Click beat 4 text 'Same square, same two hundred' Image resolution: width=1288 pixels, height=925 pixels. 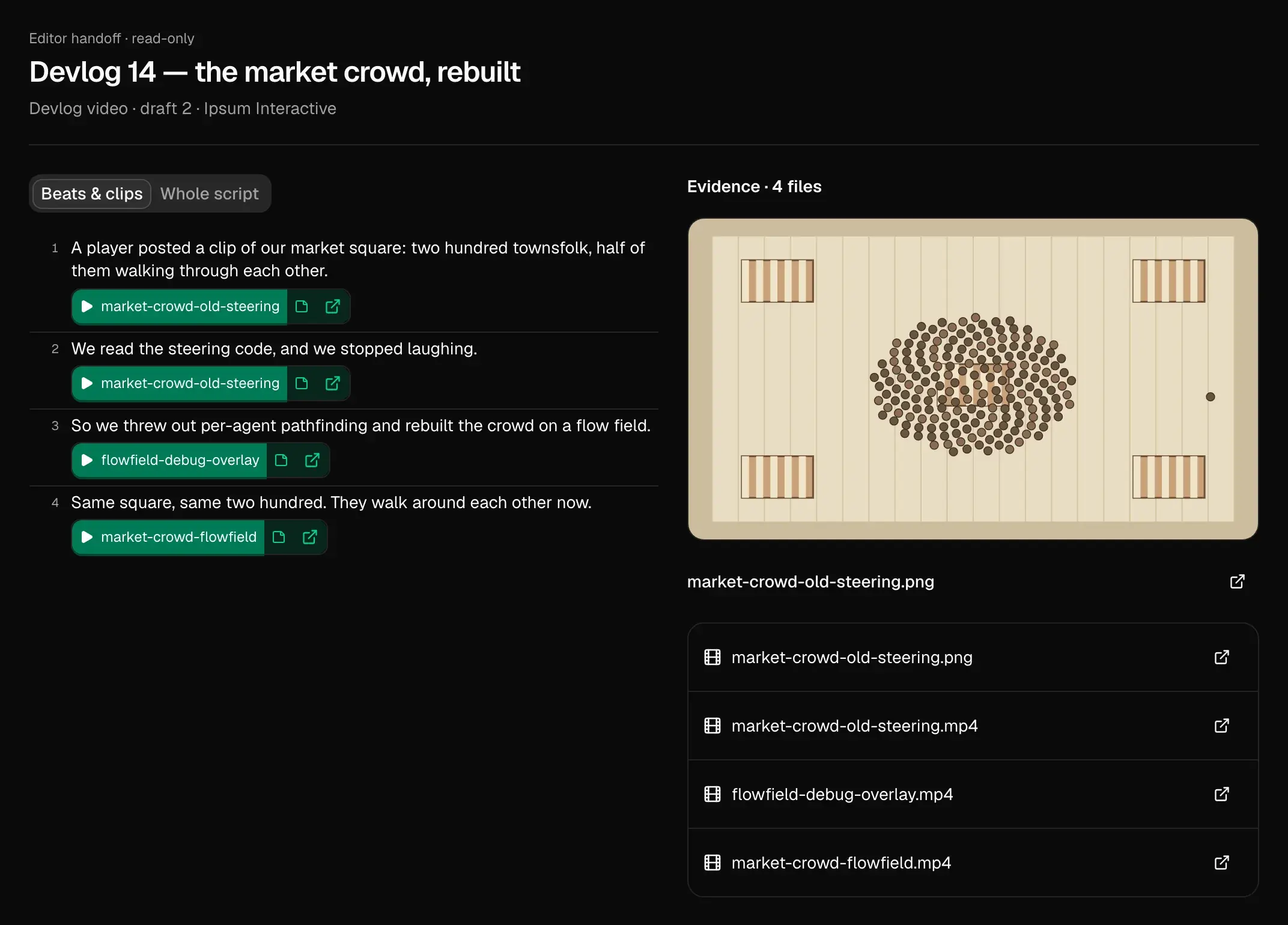pyautogui.click(x=331, y=502)
